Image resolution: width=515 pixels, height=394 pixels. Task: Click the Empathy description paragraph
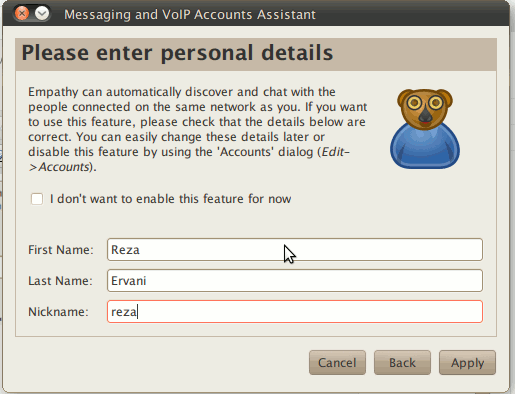pyautogui.click(x=197, y=129)
